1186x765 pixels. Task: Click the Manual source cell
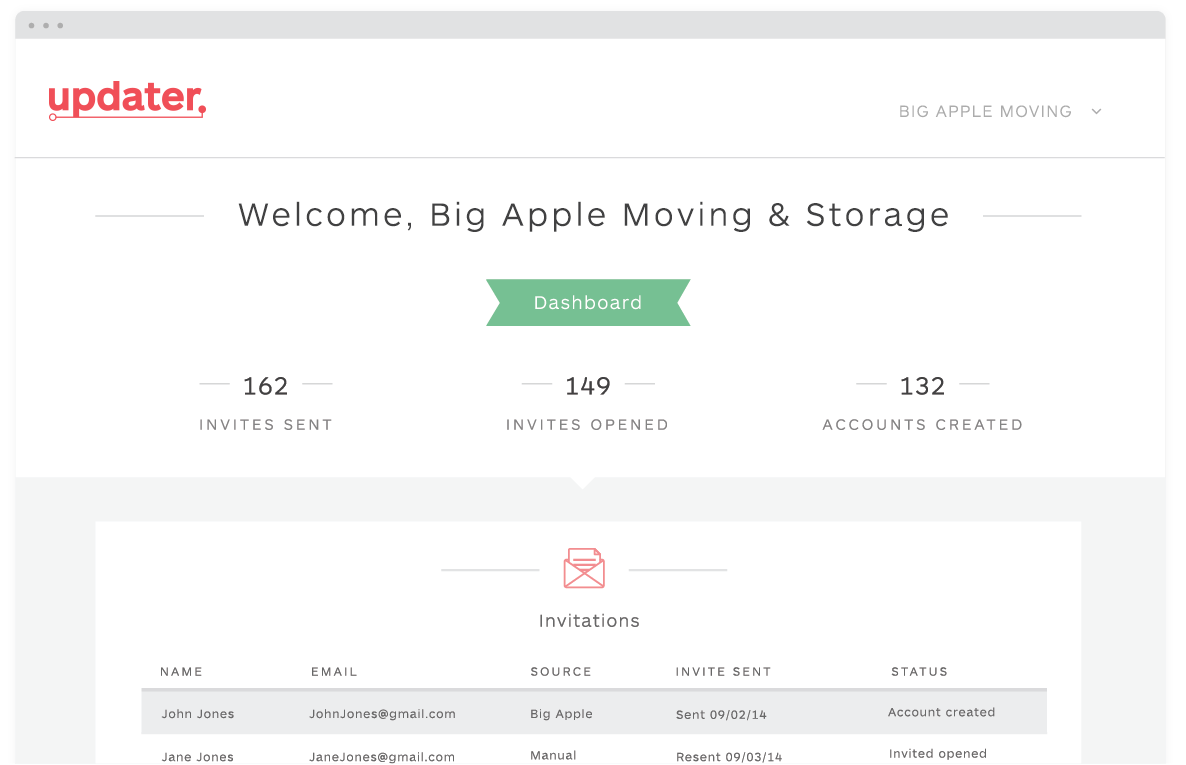coord(553,755)
